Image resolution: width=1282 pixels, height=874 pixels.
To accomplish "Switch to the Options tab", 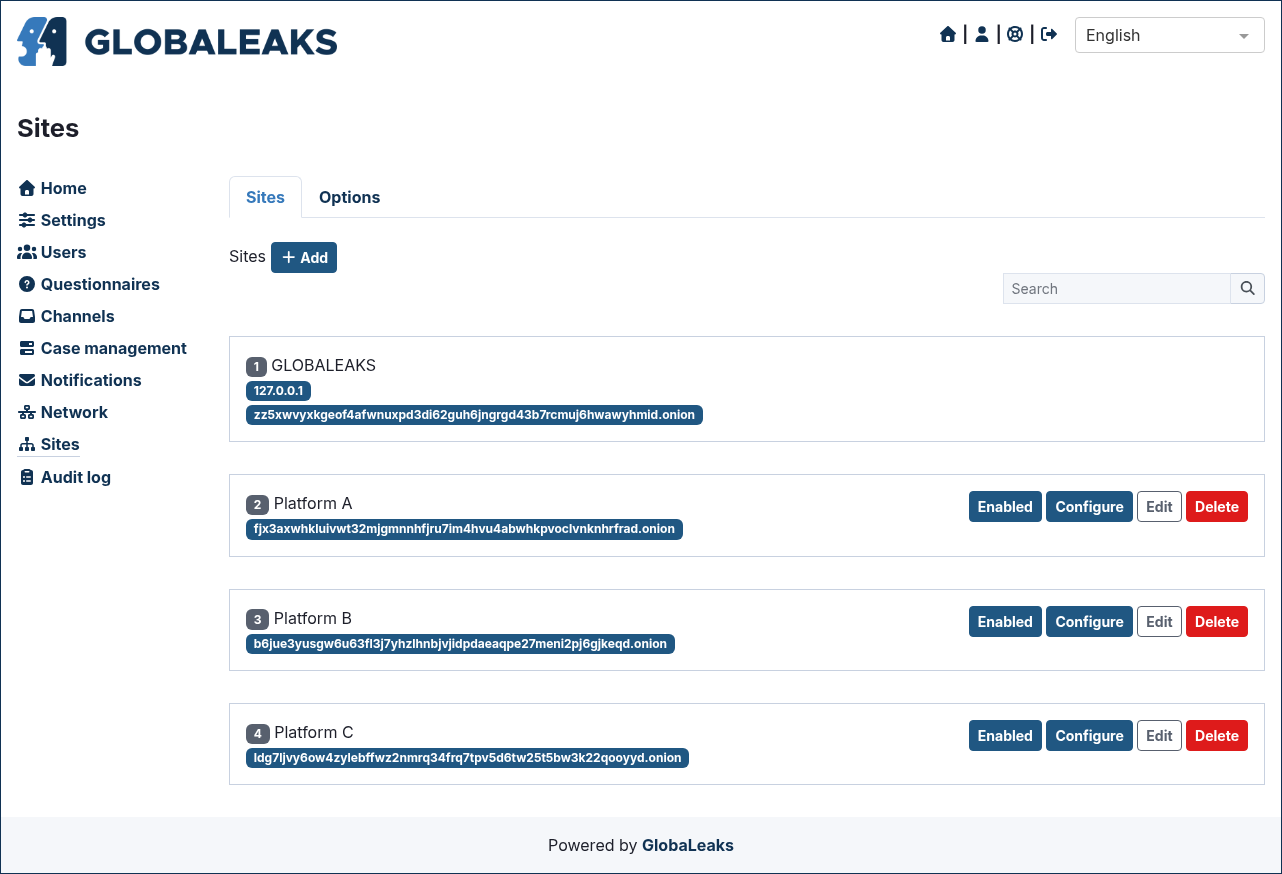I will [x=349, y=197].
